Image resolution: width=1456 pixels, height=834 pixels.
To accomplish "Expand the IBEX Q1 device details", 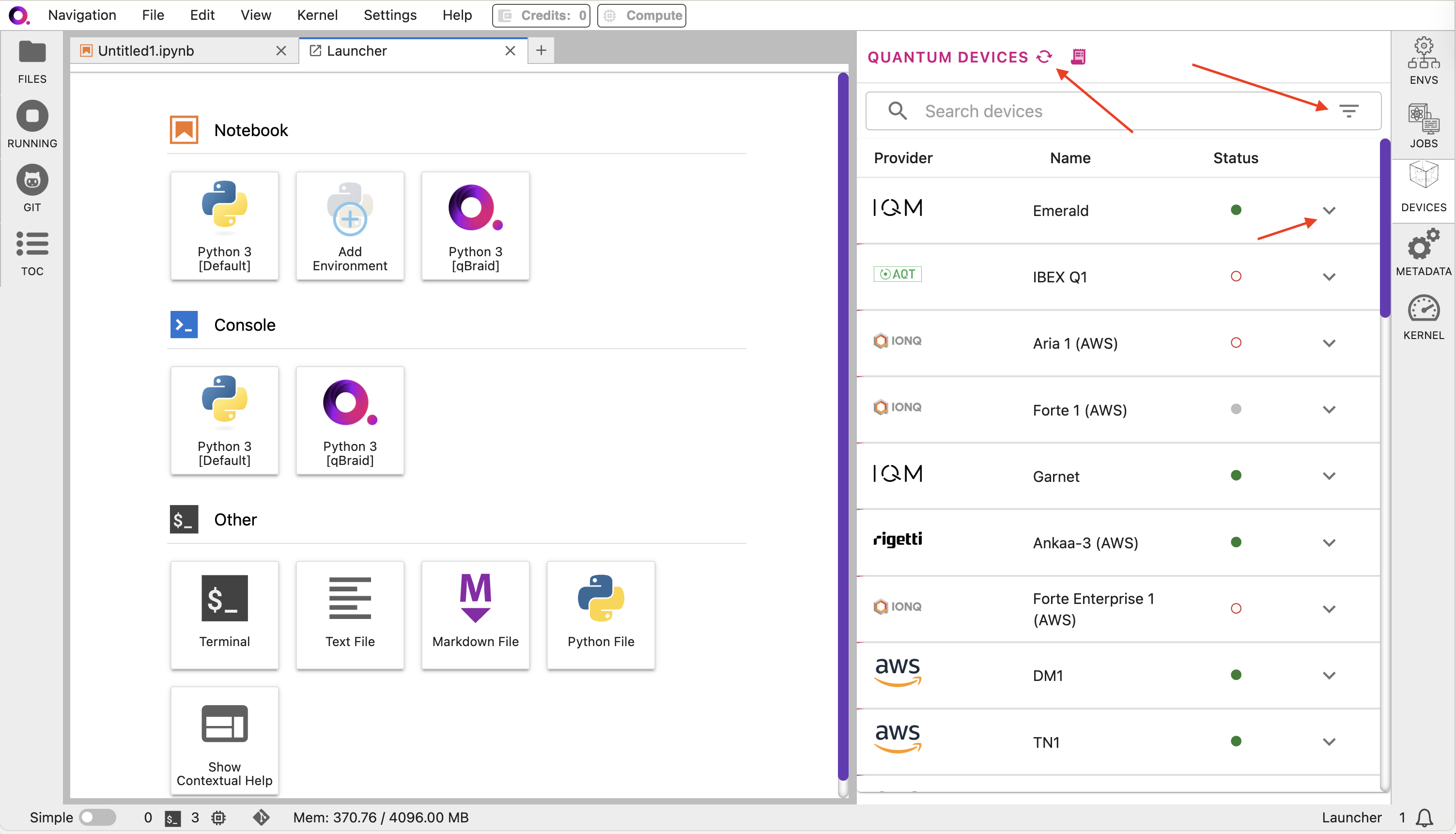I will coord(1329,277).
